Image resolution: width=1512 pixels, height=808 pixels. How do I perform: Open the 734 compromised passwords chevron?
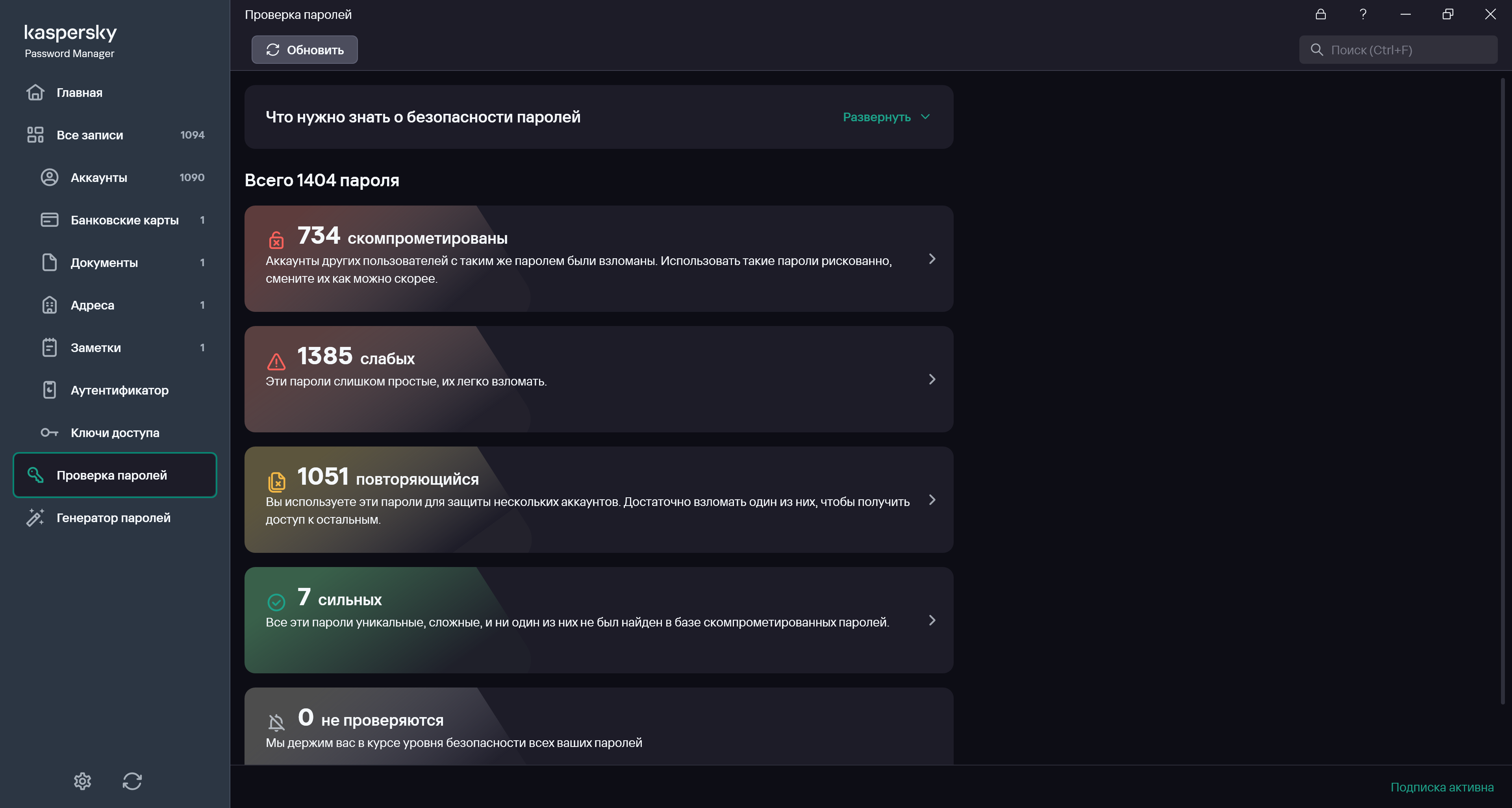[x=932, y=259]
